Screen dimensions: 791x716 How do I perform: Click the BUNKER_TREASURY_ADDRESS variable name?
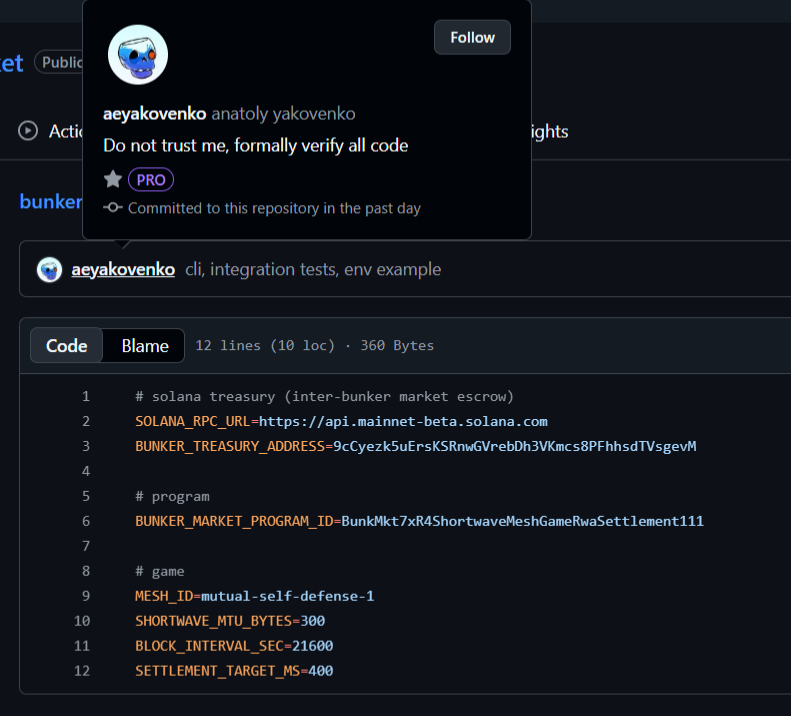coord(230,446)
